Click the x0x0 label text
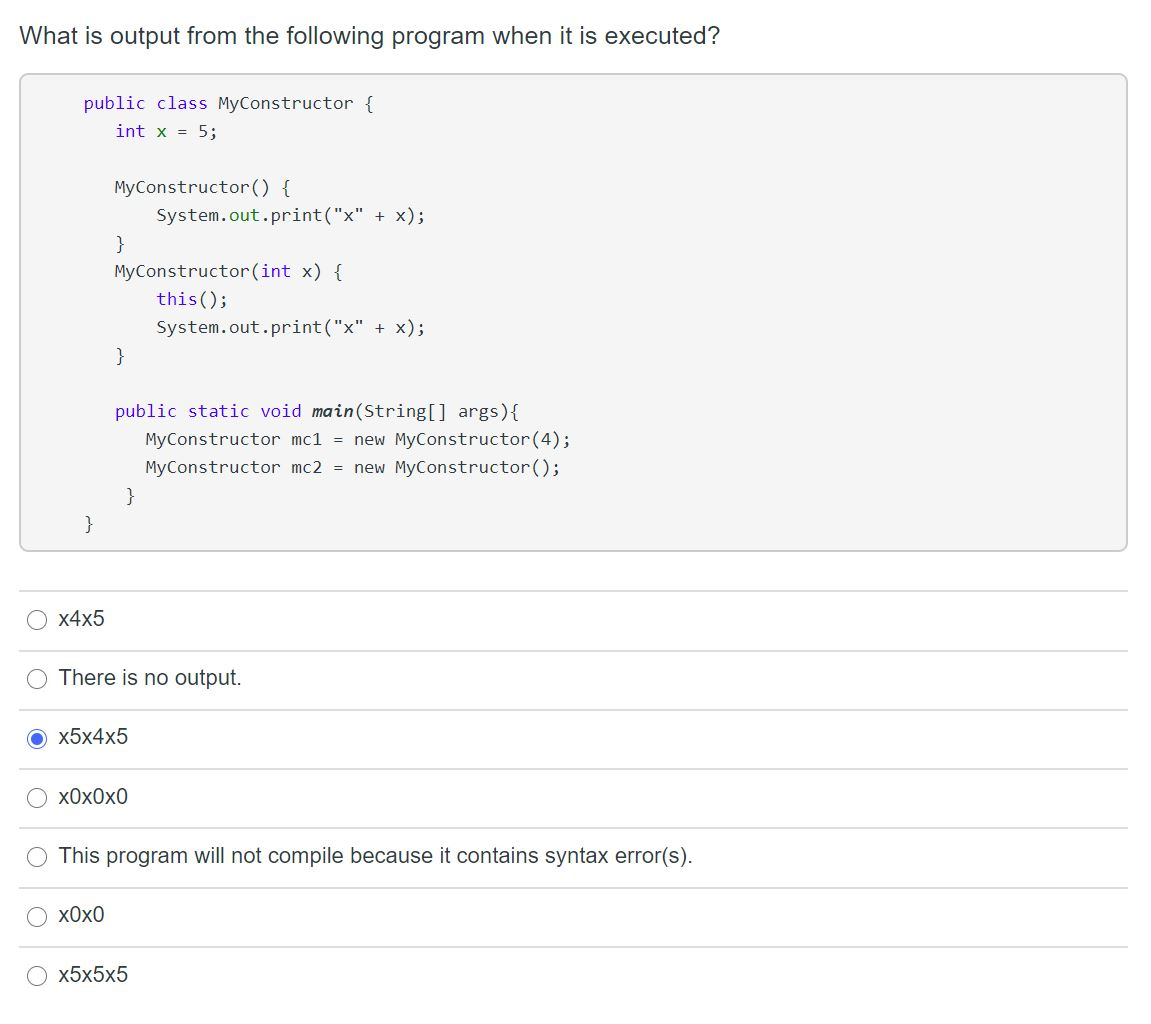 coord(82,915)
